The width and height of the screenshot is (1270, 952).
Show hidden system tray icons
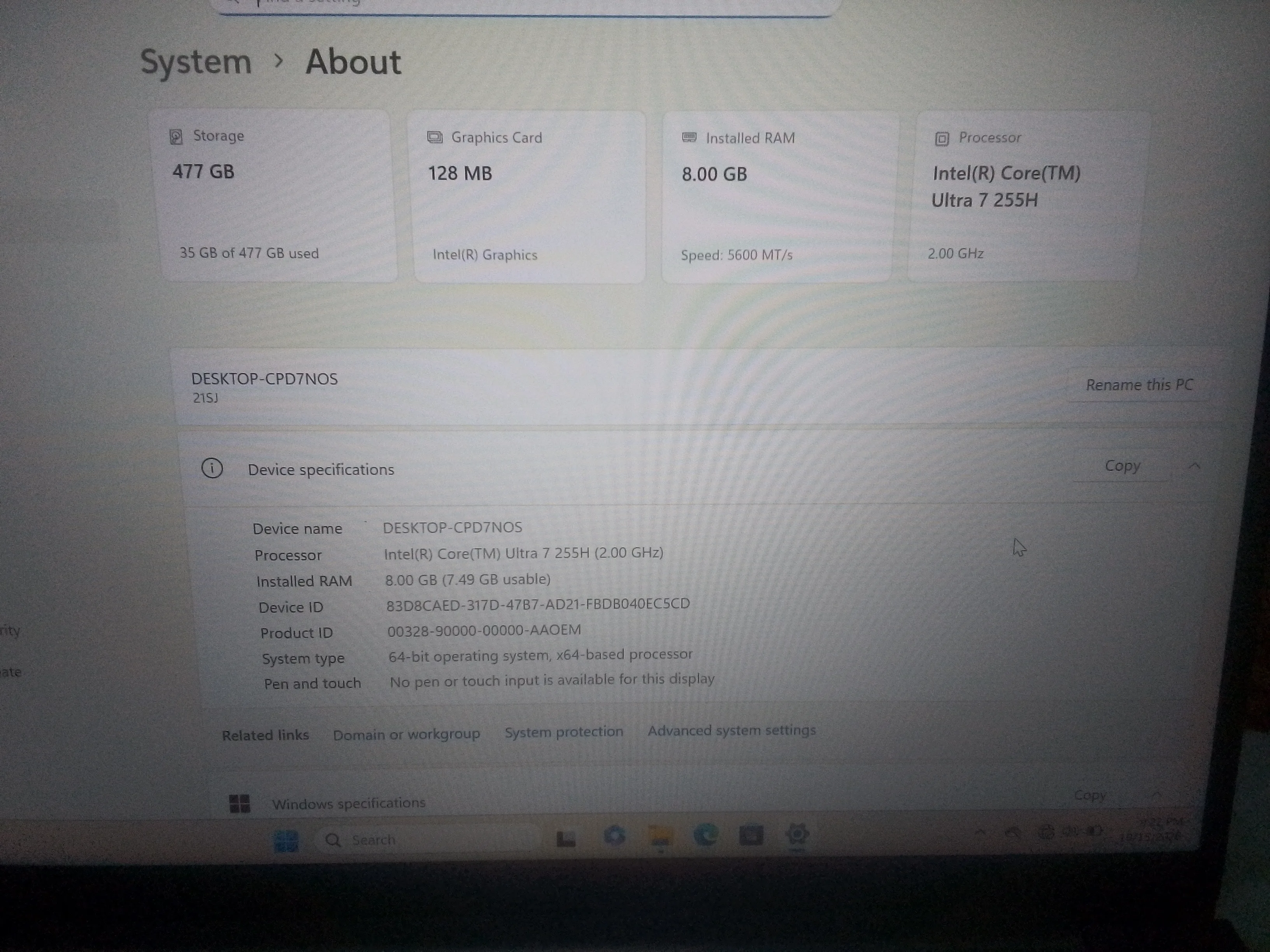coord(980,831)
